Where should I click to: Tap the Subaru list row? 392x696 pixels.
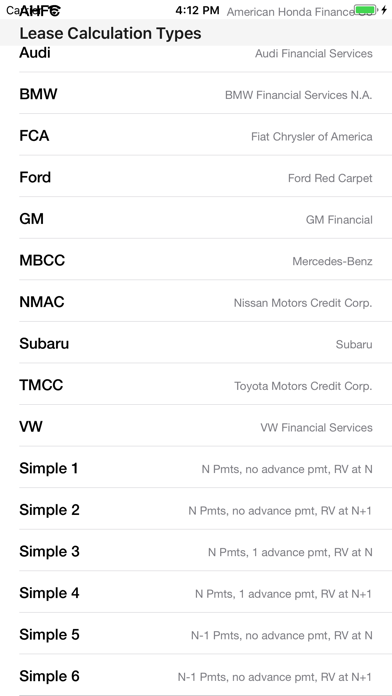[196, 342]
